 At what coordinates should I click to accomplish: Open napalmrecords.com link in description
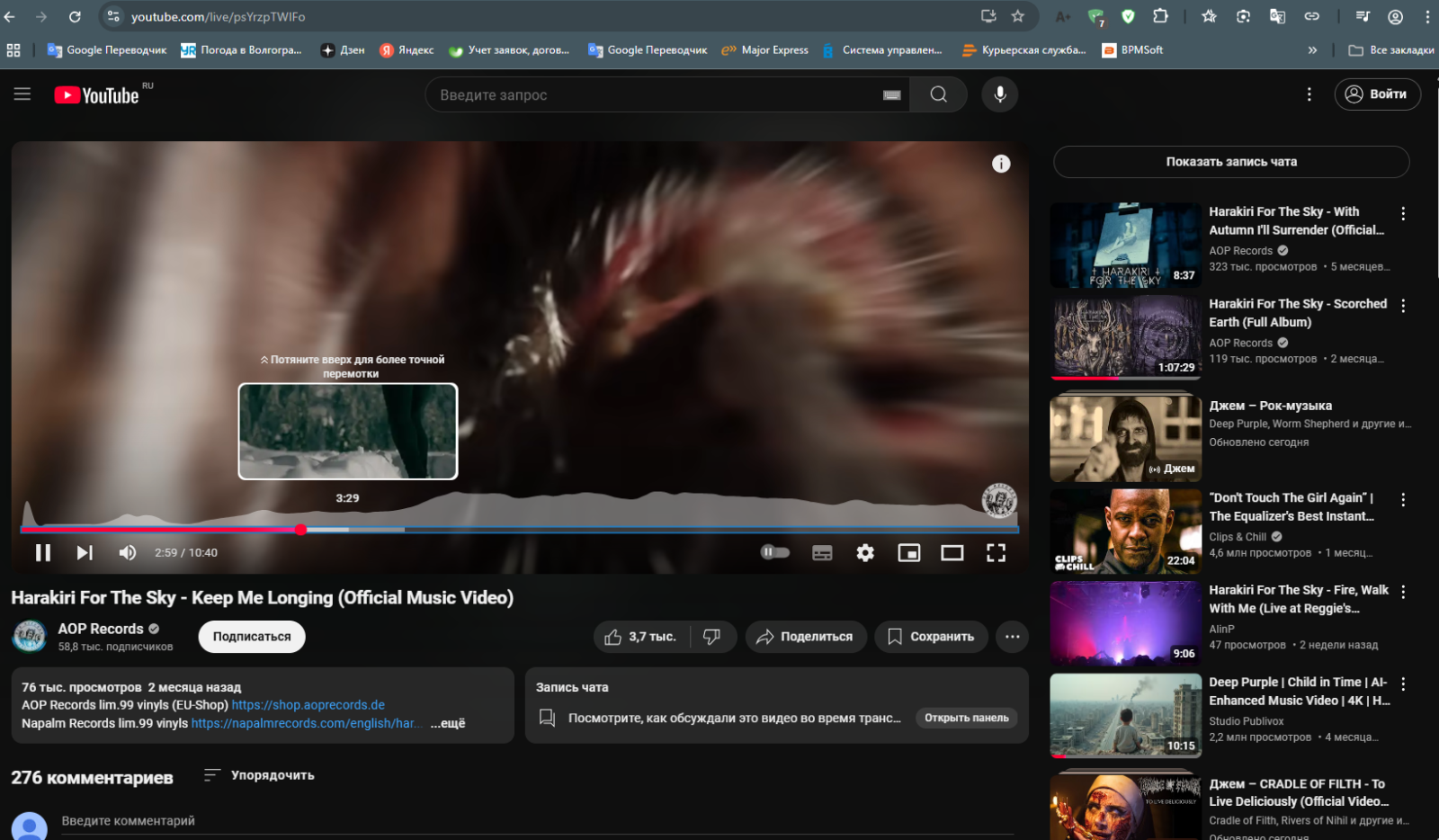306,723
